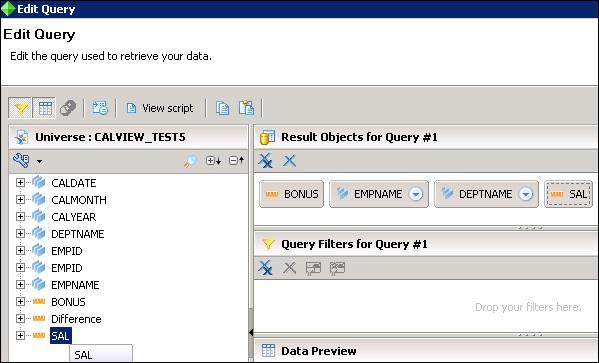This screenshot has height=363, width=599.
Task: Click the BONUS measure ruler icon in tree
Action: (x=39, y=301)
